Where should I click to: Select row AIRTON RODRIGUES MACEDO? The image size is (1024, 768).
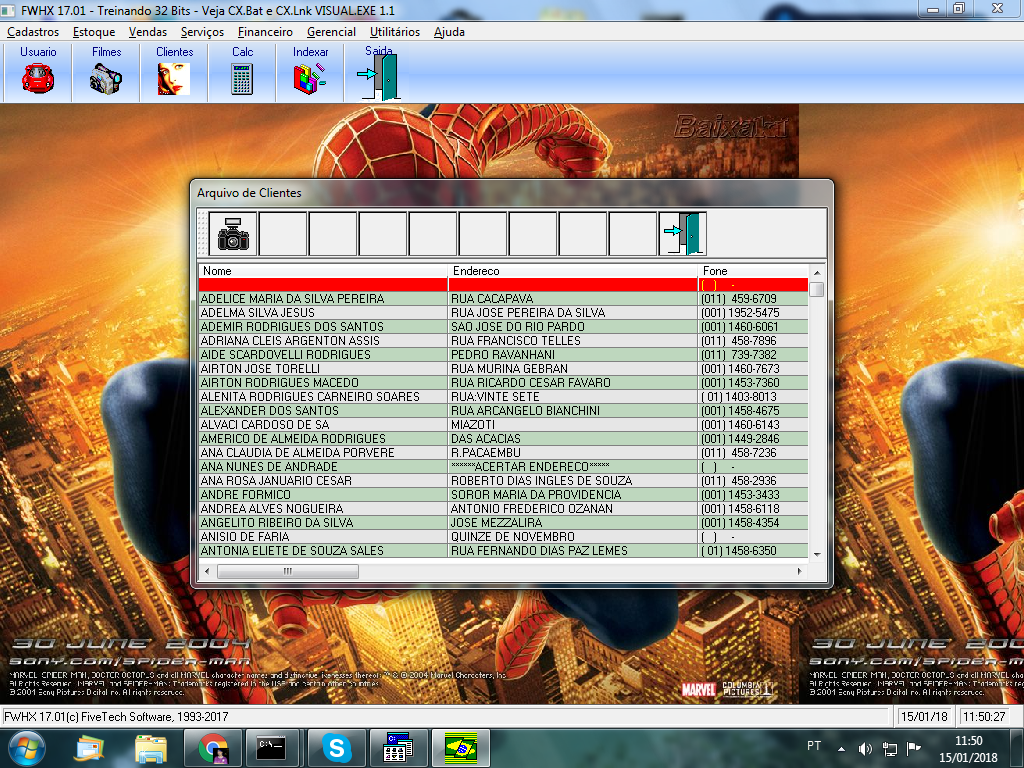click(x=503, y=383)
